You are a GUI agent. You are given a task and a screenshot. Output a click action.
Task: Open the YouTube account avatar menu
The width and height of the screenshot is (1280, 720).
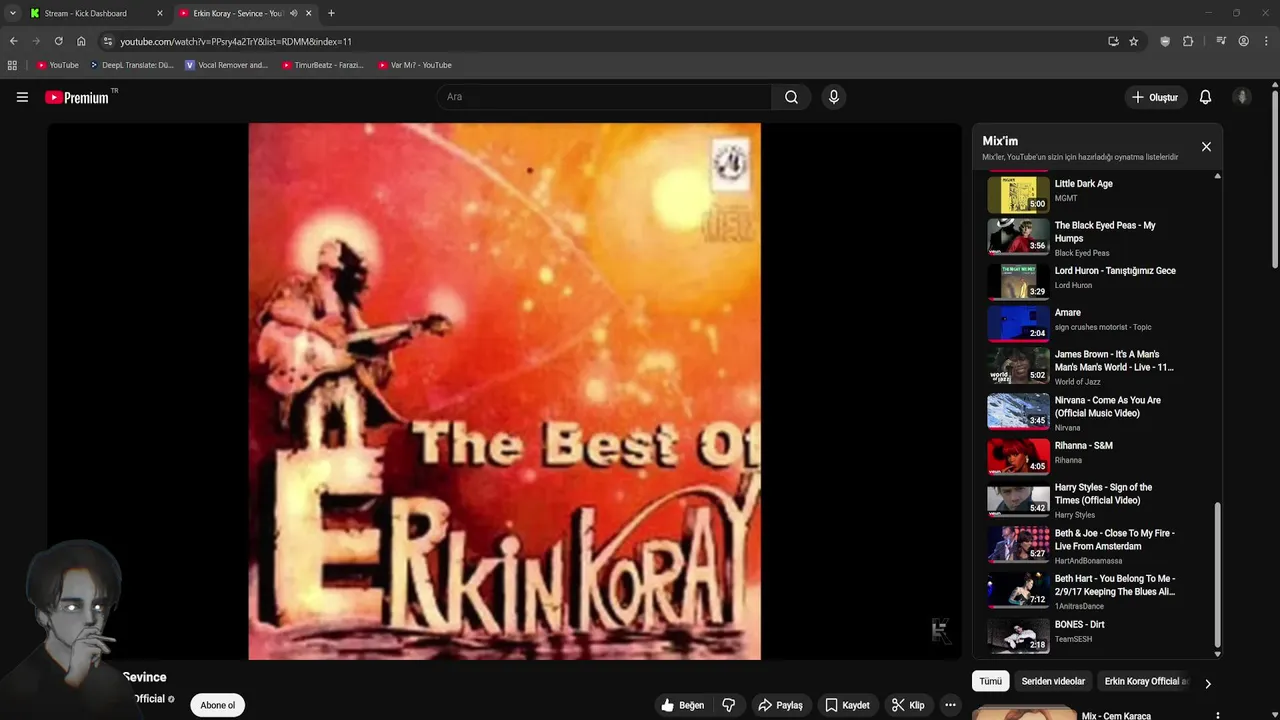(1242, 97)
